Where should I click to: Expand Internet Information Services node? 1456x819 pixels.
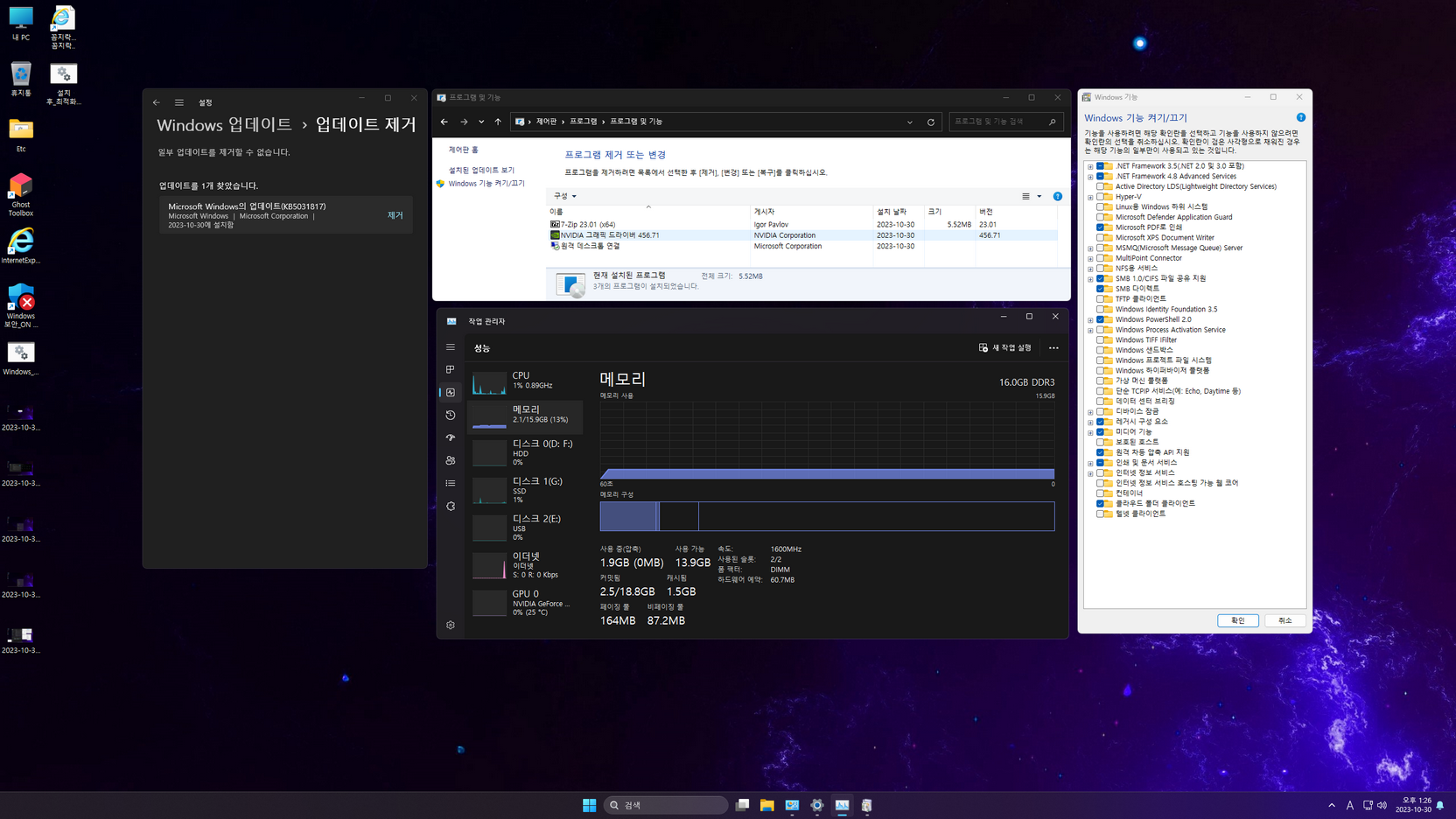[x=1090, y=472]
